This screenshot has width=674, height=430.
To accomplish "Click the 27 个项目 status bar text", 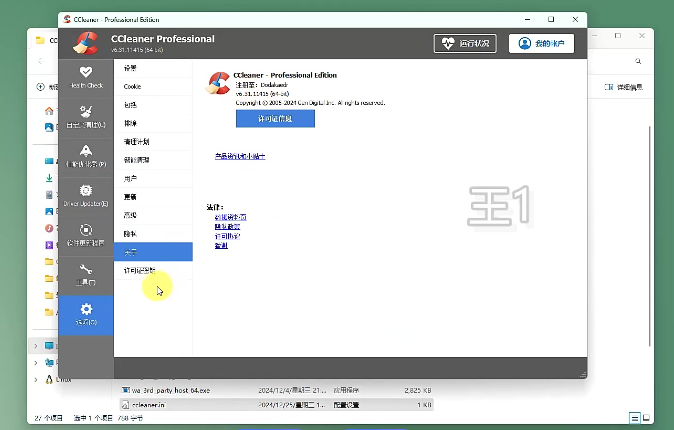I will pyautogui.click(x=48, y=418).
